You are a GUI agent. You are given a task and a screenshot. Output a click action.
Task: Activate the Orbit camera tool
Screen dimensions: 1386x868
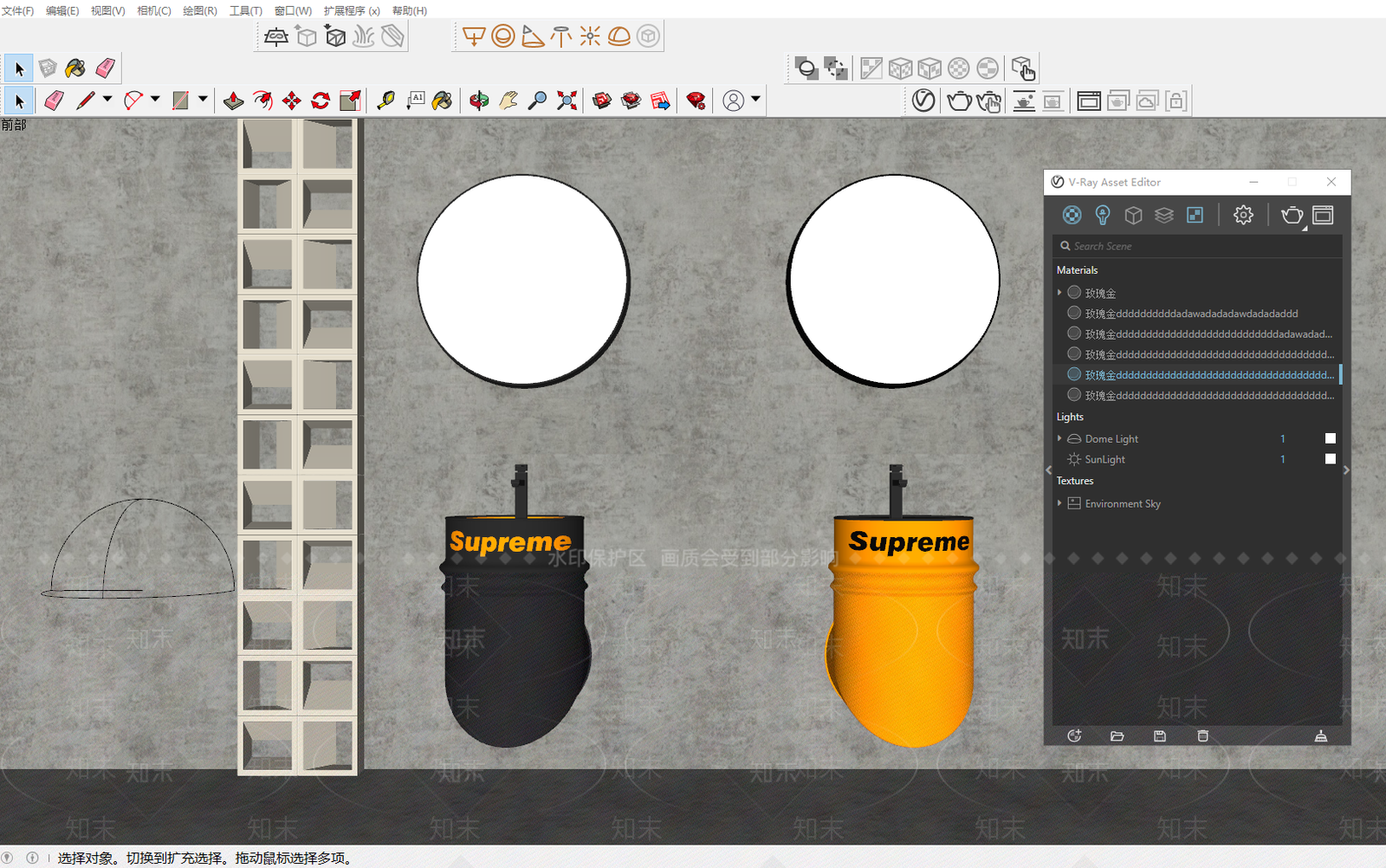pyautogui.click(x=479, y=101)
